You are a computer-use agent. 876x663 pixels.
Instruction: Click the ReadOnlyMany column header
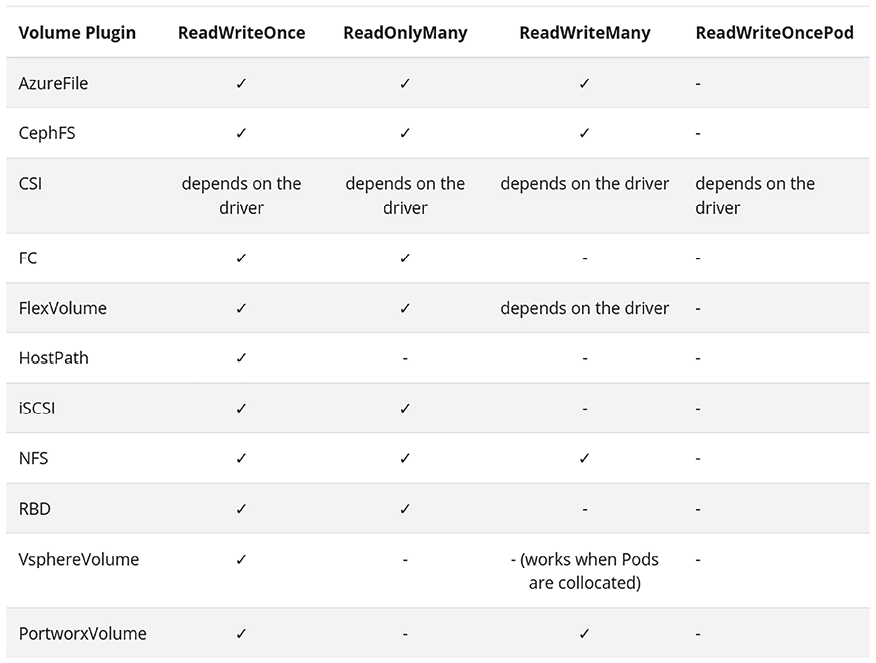(x=405, y=33)
